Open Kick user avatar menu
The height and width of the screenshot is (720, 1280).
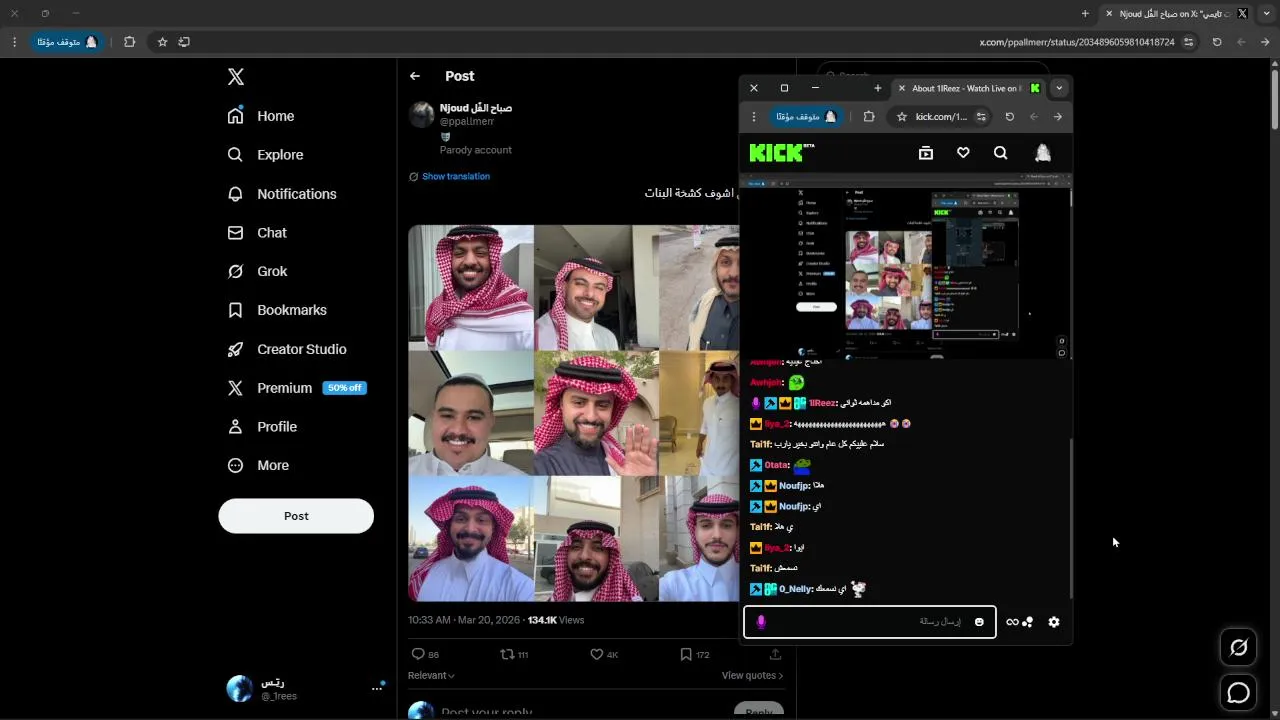(x=1043, y=152)
